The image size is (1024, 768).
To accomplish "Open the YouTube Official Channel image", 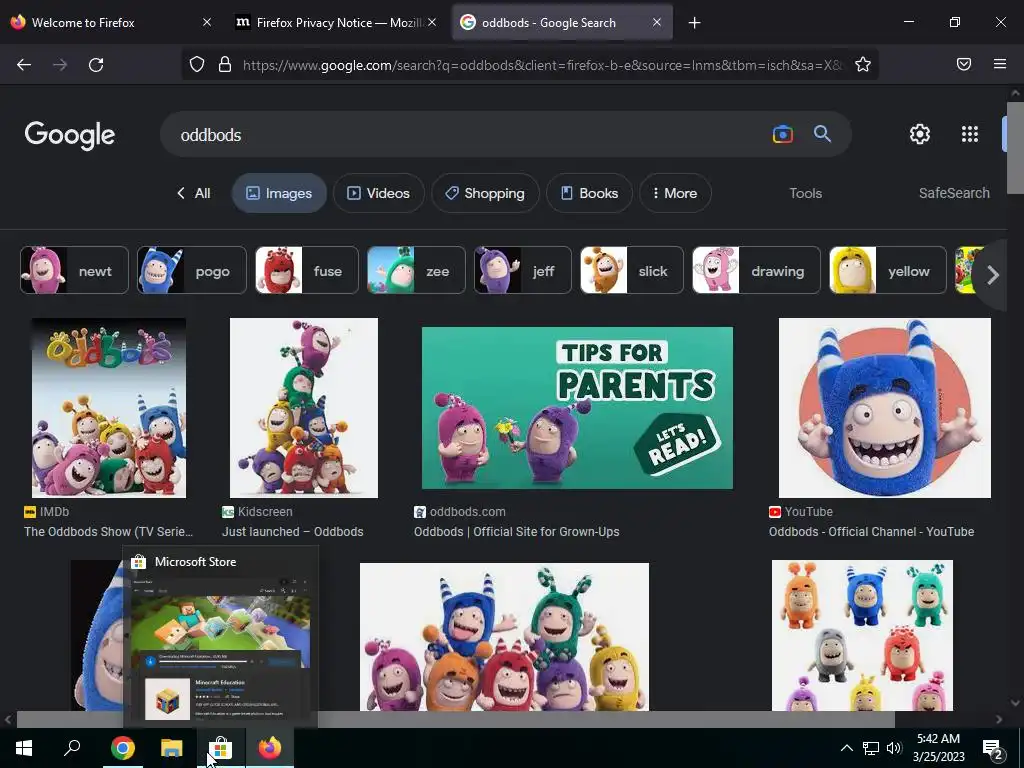I will pos(885,408).
